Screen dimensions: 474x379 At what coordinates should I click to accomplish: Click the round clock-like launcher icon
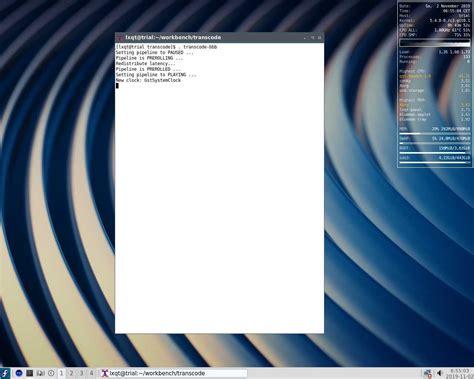pyautogui.click(x=51, y=373)
